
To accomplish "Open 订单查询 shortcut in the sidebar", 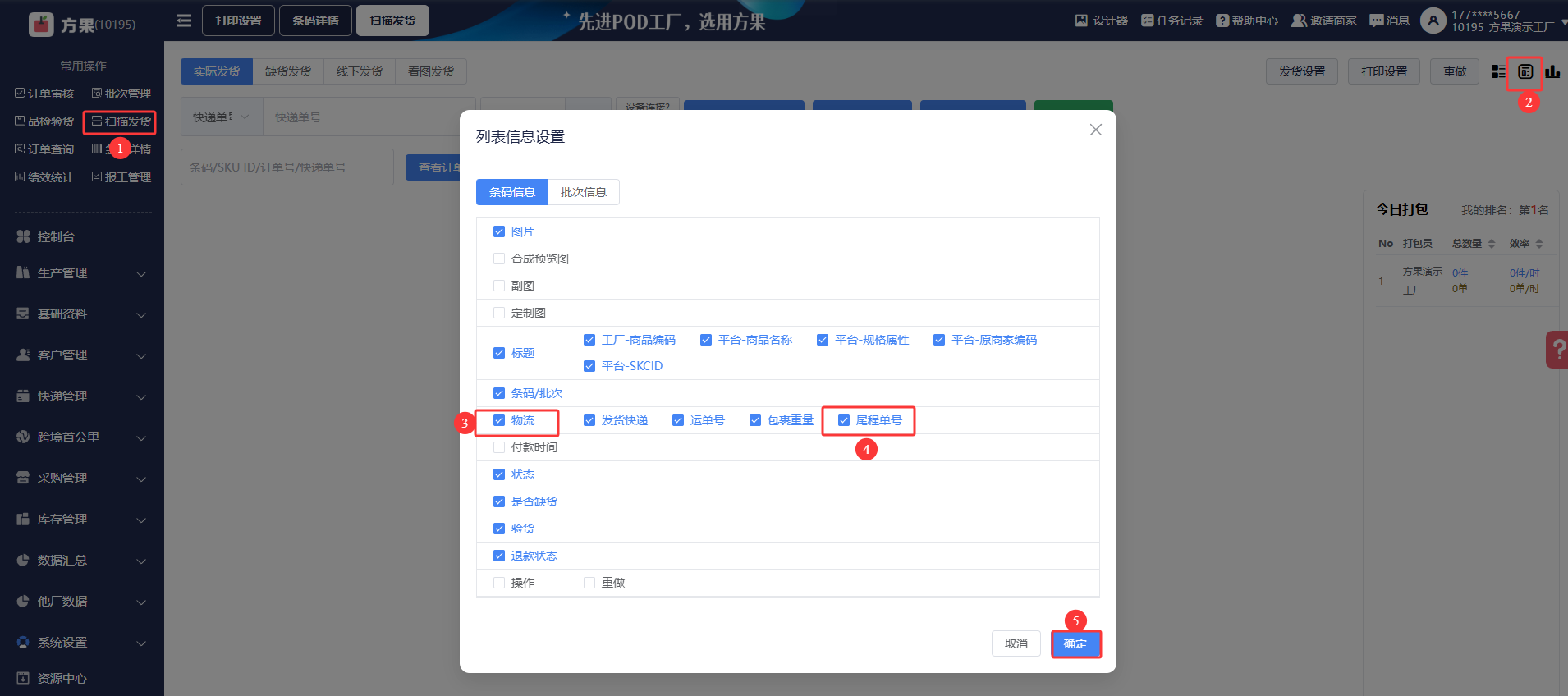I will pyautogui.click(x=44, y=149).
